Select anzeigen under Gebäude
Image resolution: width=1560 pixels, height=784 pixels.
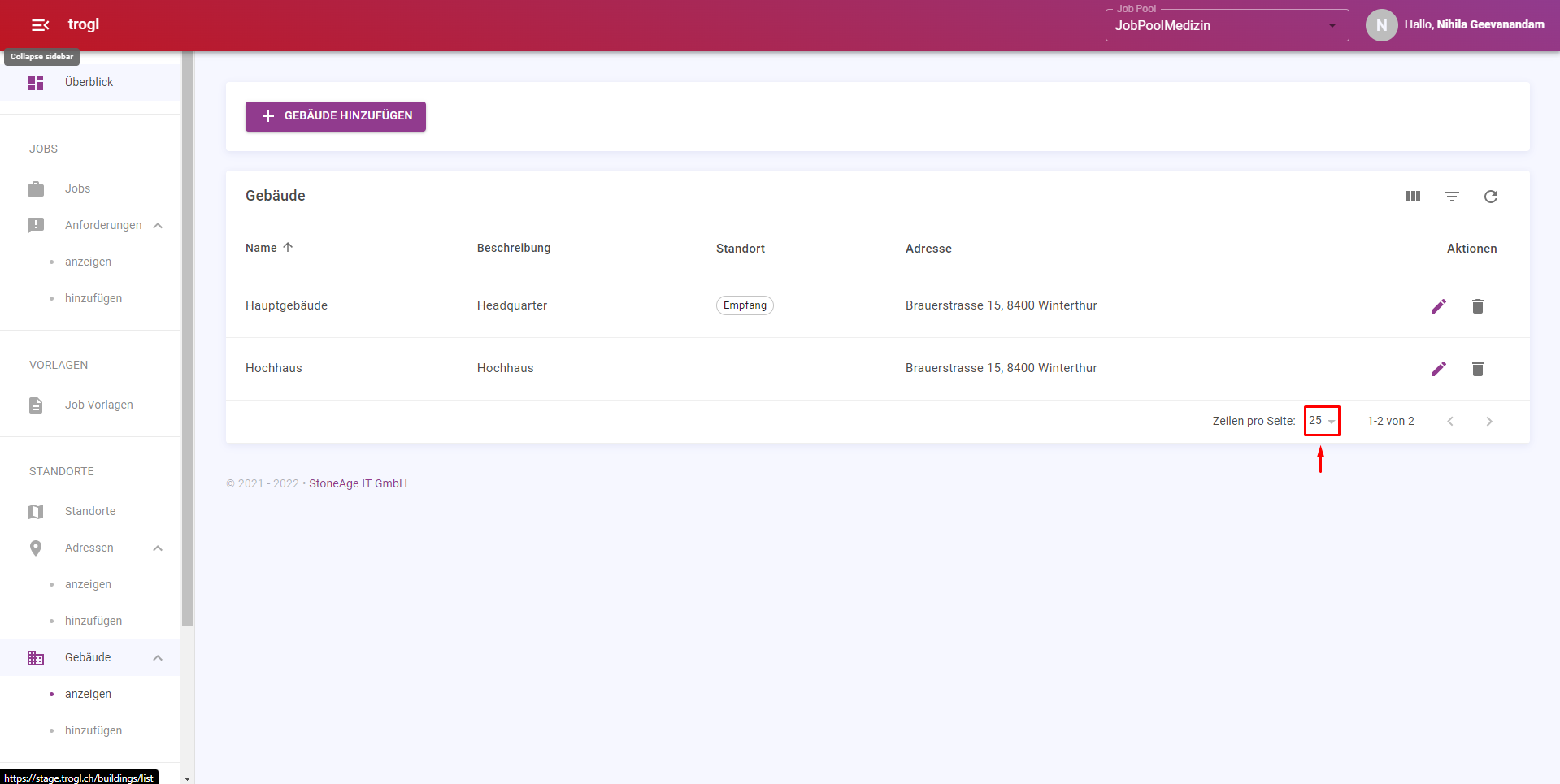[89, 694]
